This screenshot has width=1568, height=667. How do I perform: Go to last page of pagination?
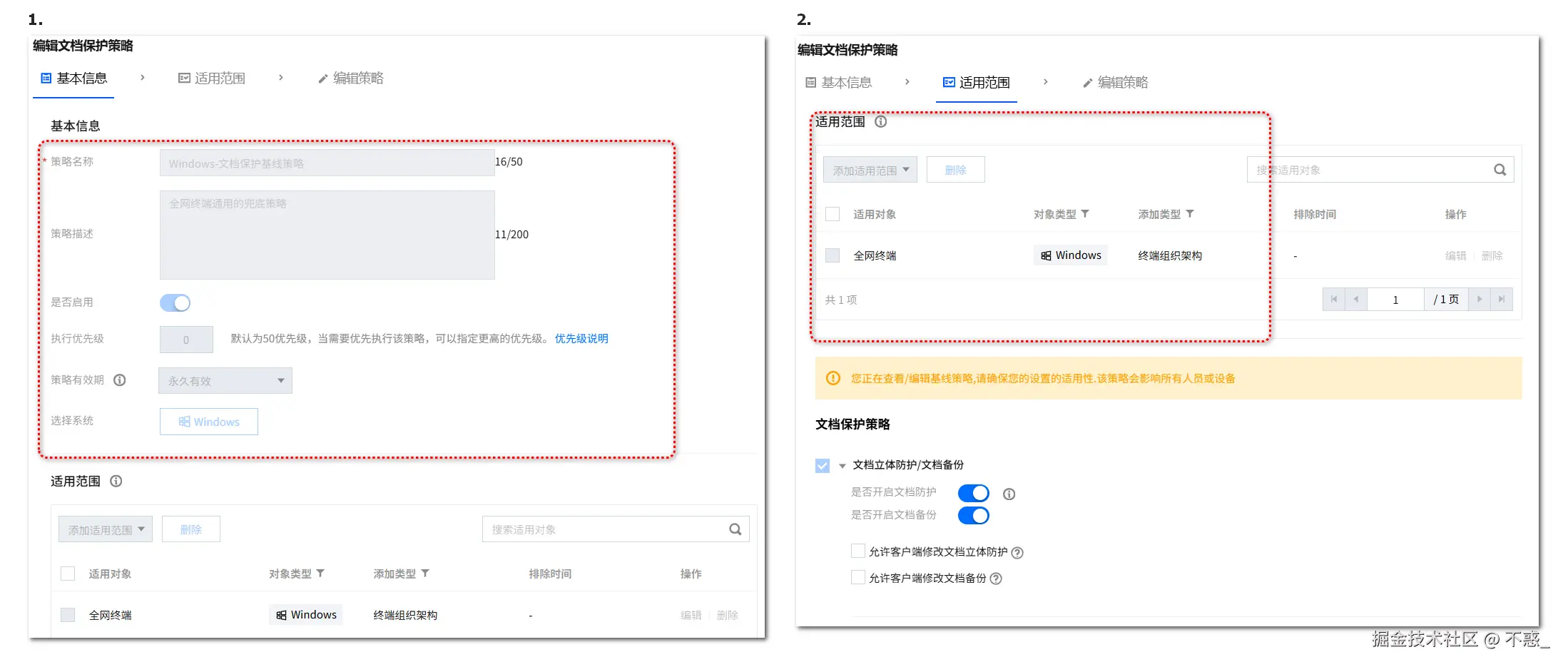(x=1502, y=300)
